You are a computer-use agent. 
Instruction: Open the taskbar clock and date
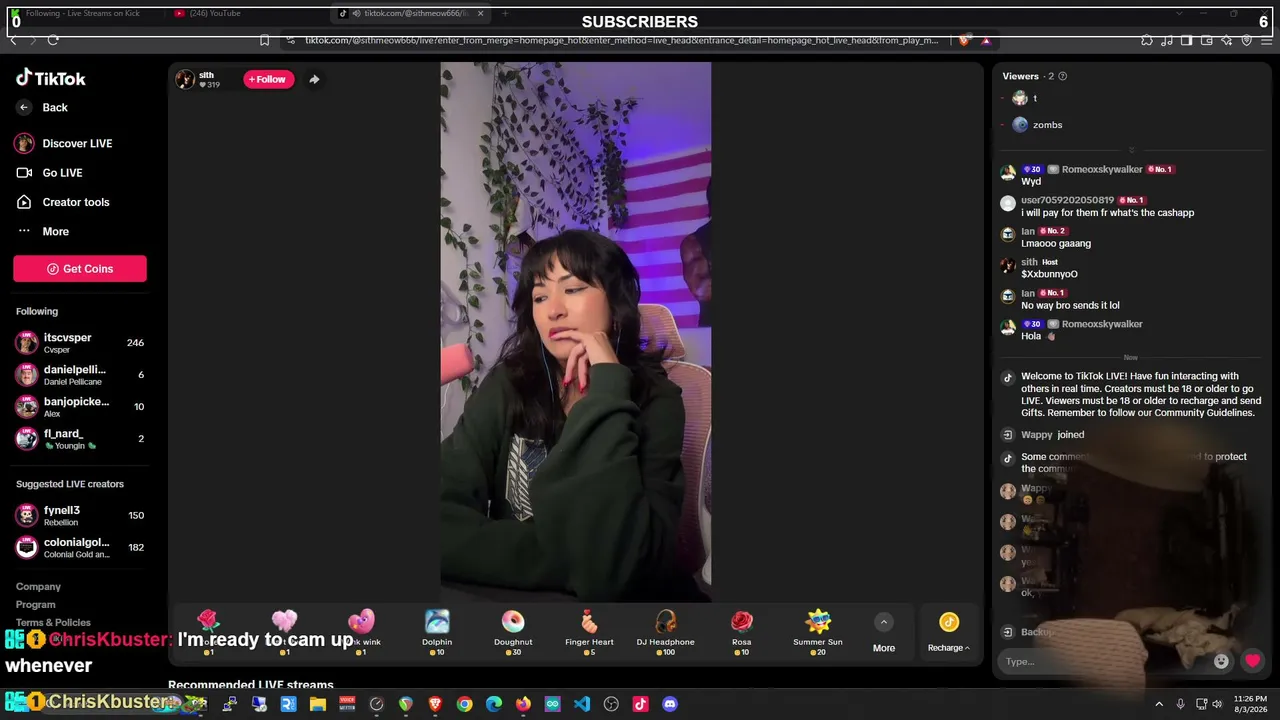click(1250, 704)
